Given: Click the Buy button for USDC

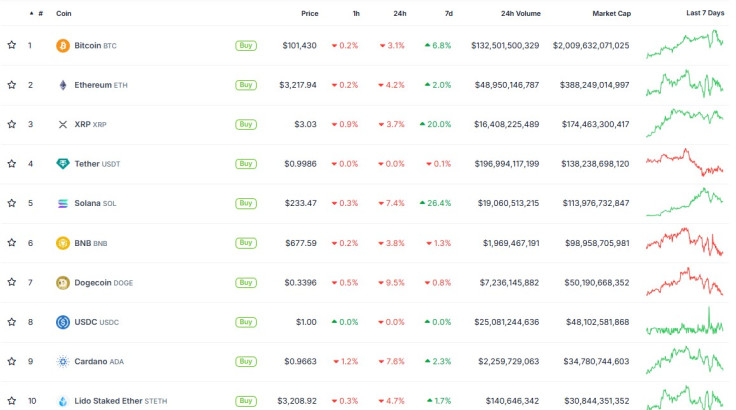Looking at the screenshot, I should click(246, 322).
